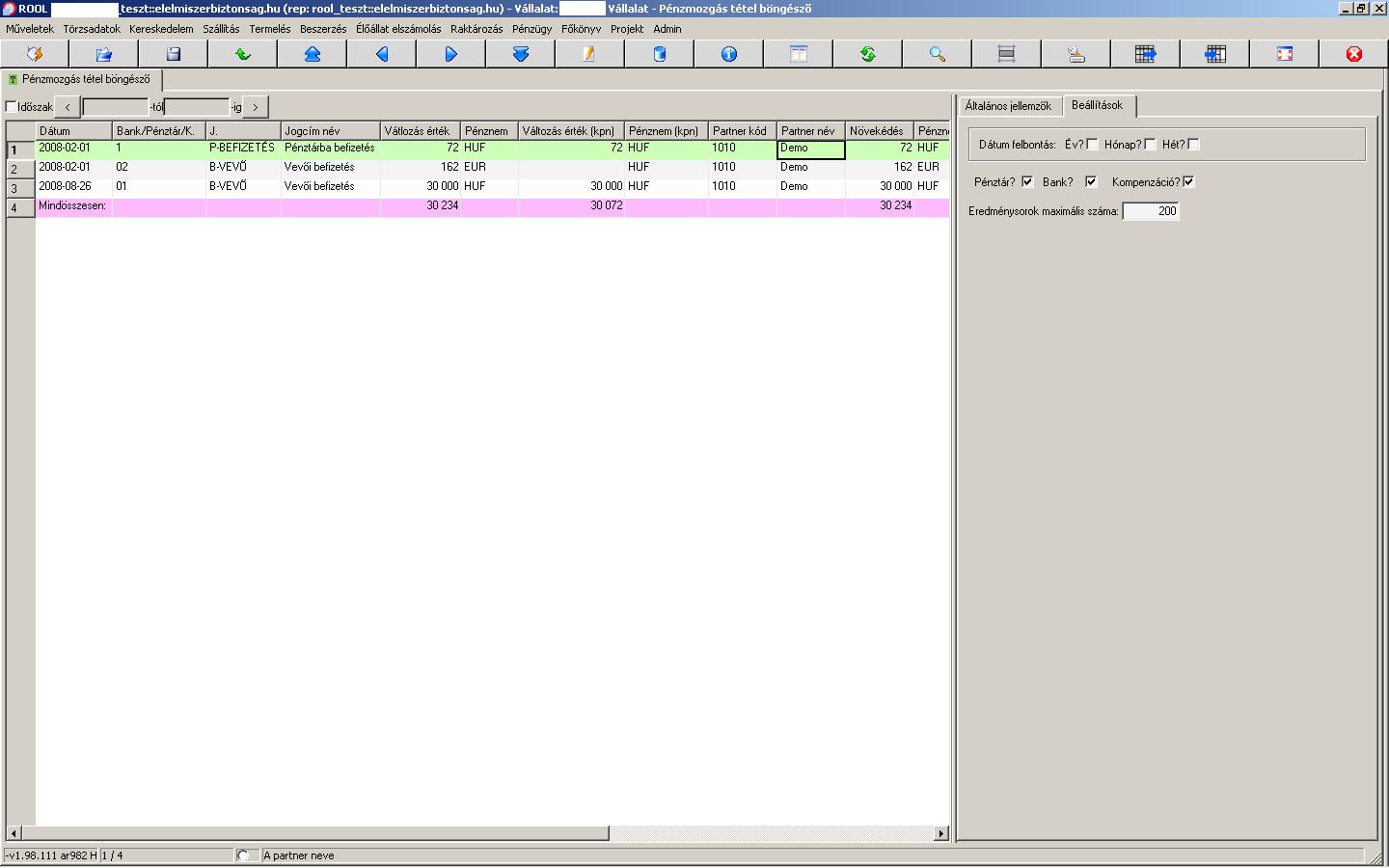
Task: Click the blue database cylinder icon
Action: click(660, 54)
